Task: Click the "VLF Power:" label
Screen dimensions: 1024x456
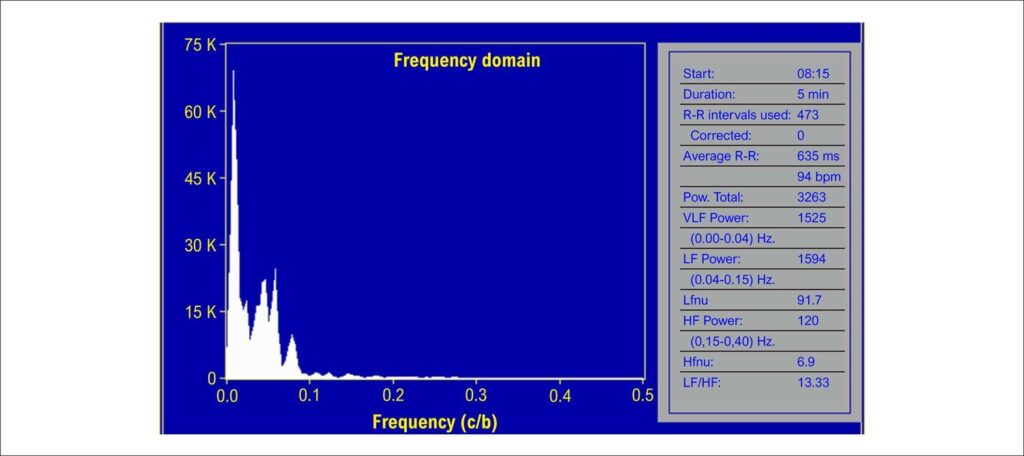Action: [716, 218]
